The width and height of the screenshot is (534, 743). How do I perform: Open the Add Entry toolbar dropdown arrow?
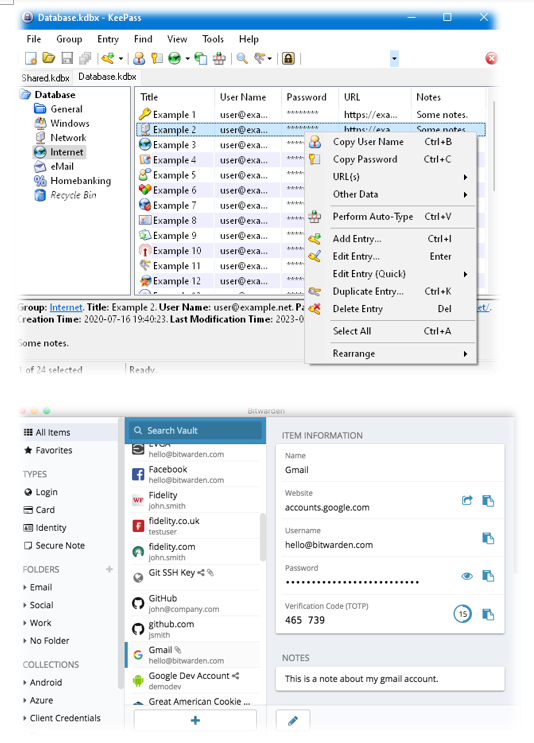point(120,59)
